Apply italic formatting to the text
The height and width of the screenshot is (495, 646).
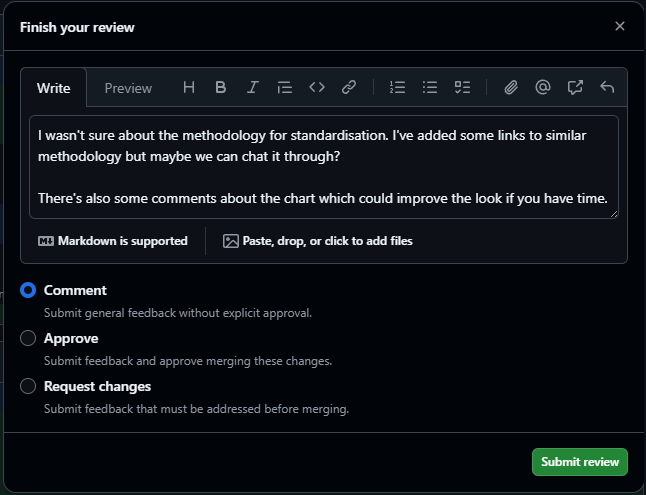tap(253, 88)
